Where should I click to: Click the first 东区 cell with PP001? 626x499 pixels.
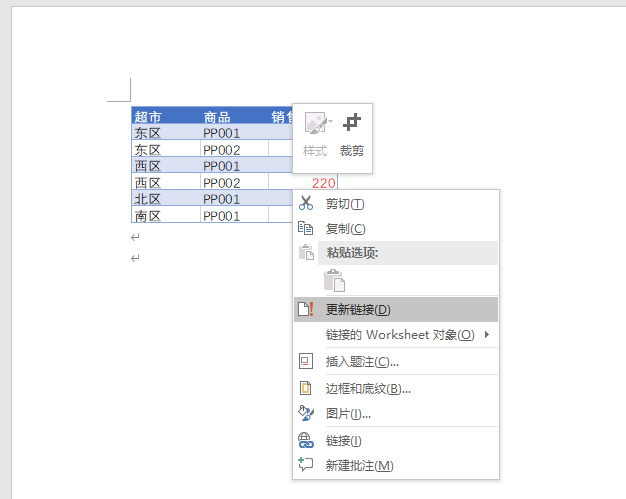[x=166, y=132]
